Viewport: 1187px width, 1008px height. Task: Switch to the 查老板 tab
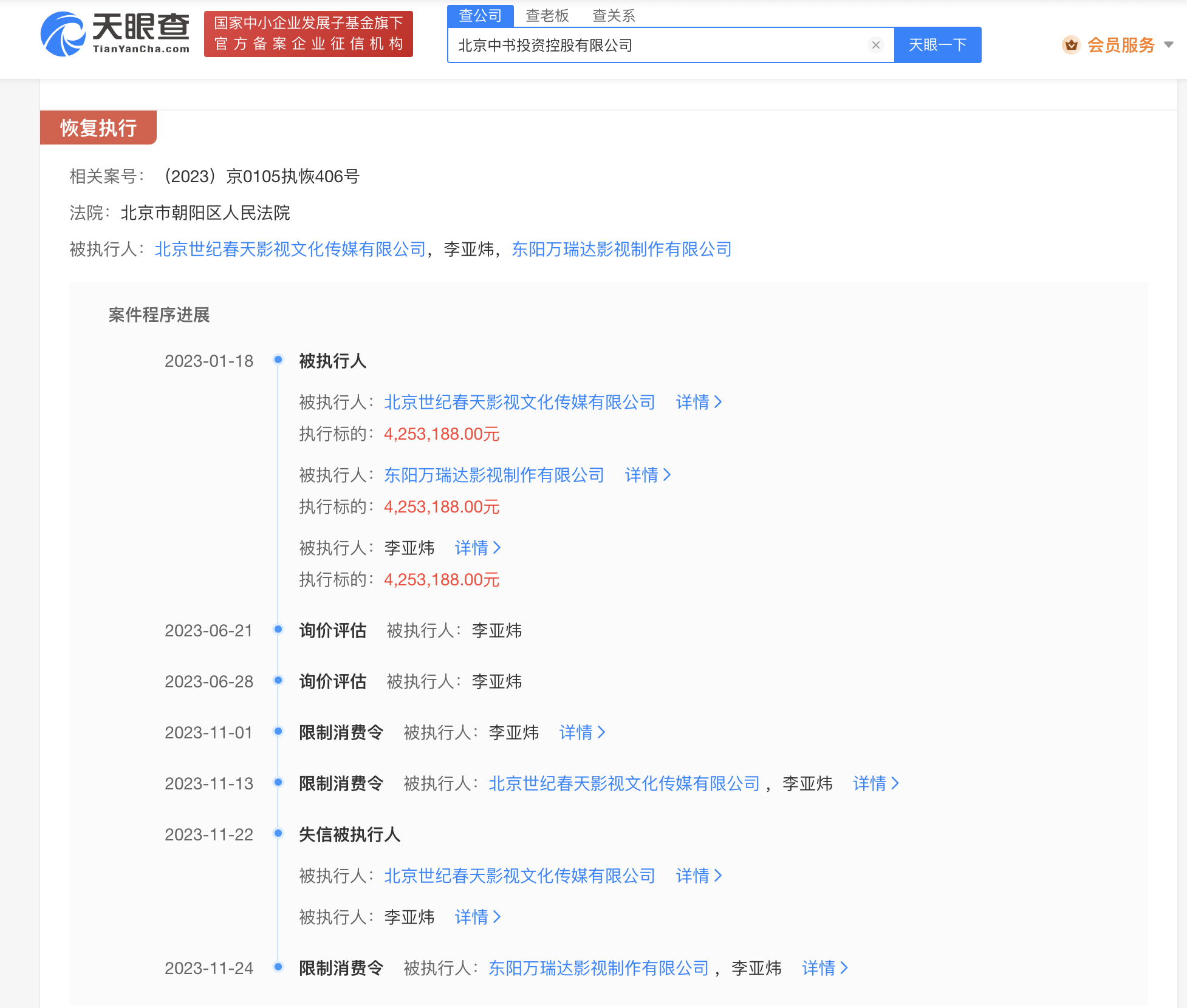(546, 15)
